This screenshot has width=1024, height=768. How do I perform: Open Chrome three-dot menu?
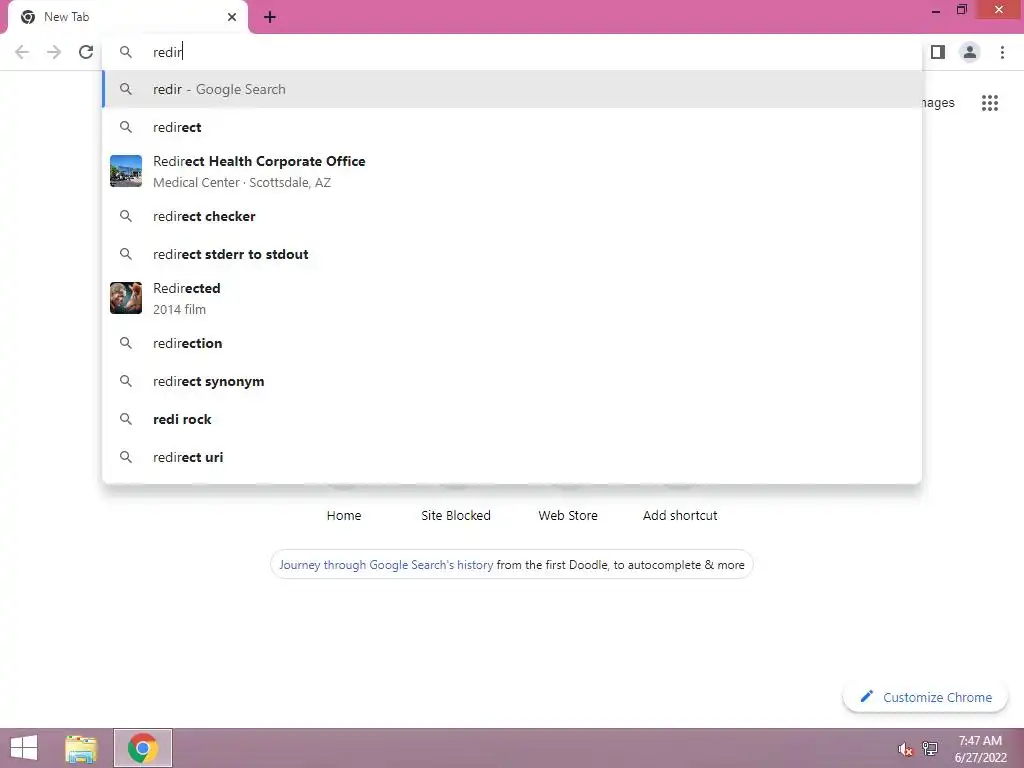[x=1002, y=52]
